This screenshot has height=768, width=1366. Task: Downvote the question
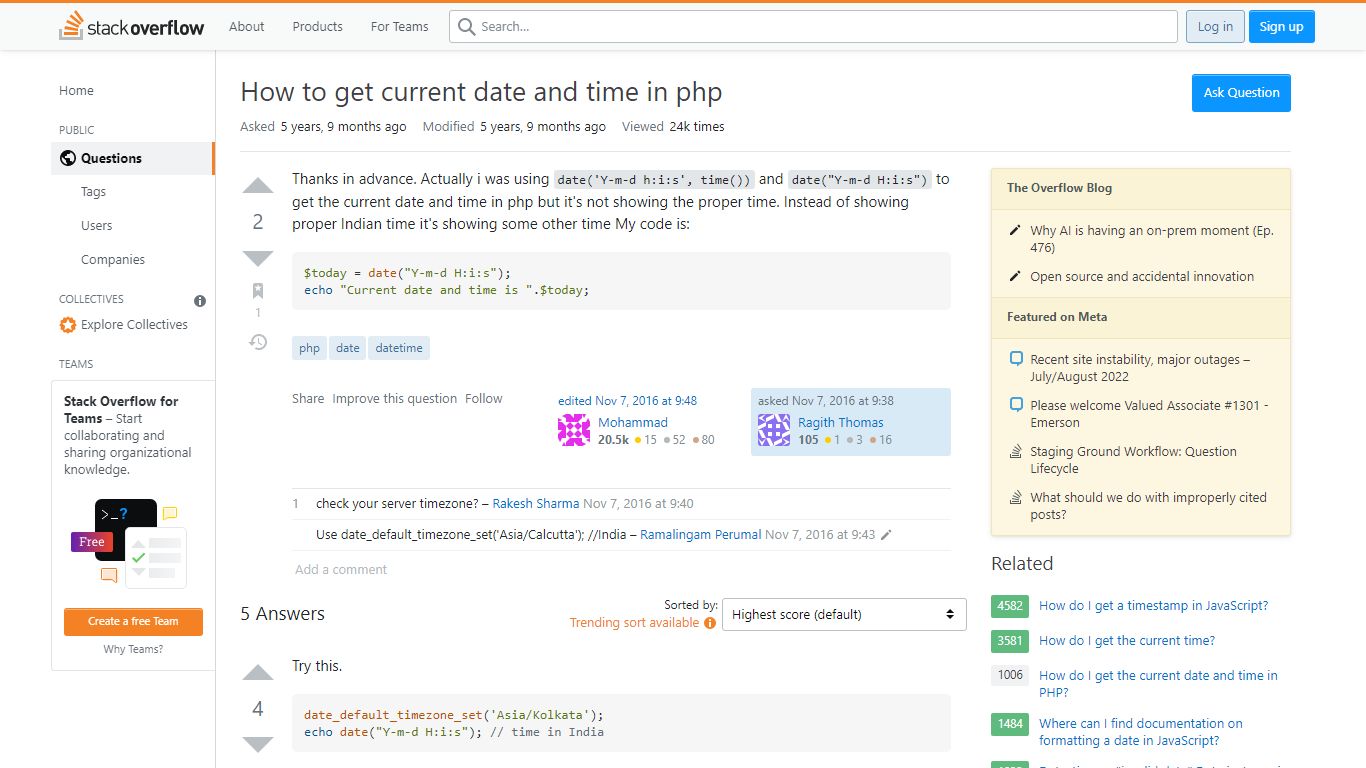tap(258, 258)
